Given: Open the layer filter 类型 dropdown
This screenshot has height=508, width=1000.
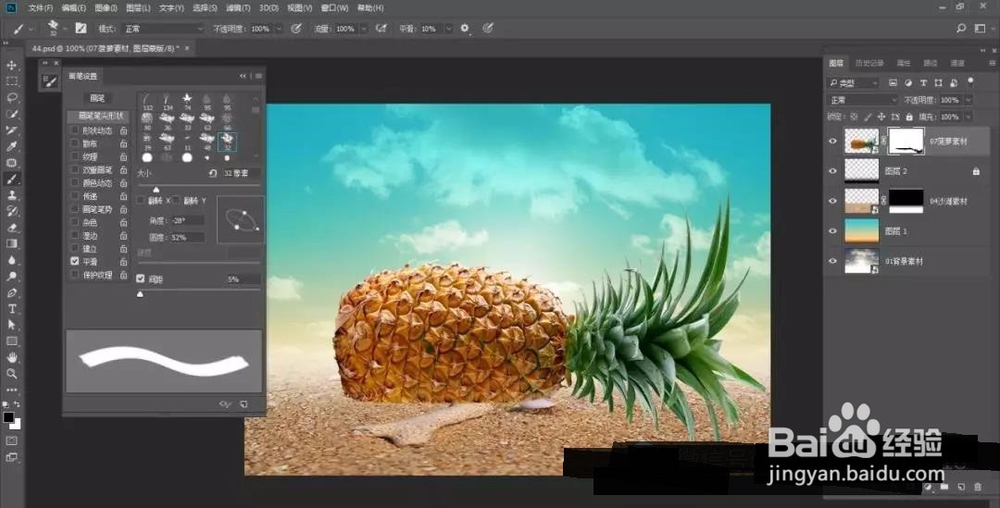Looking at the screenshot, I should coord(853,83).
